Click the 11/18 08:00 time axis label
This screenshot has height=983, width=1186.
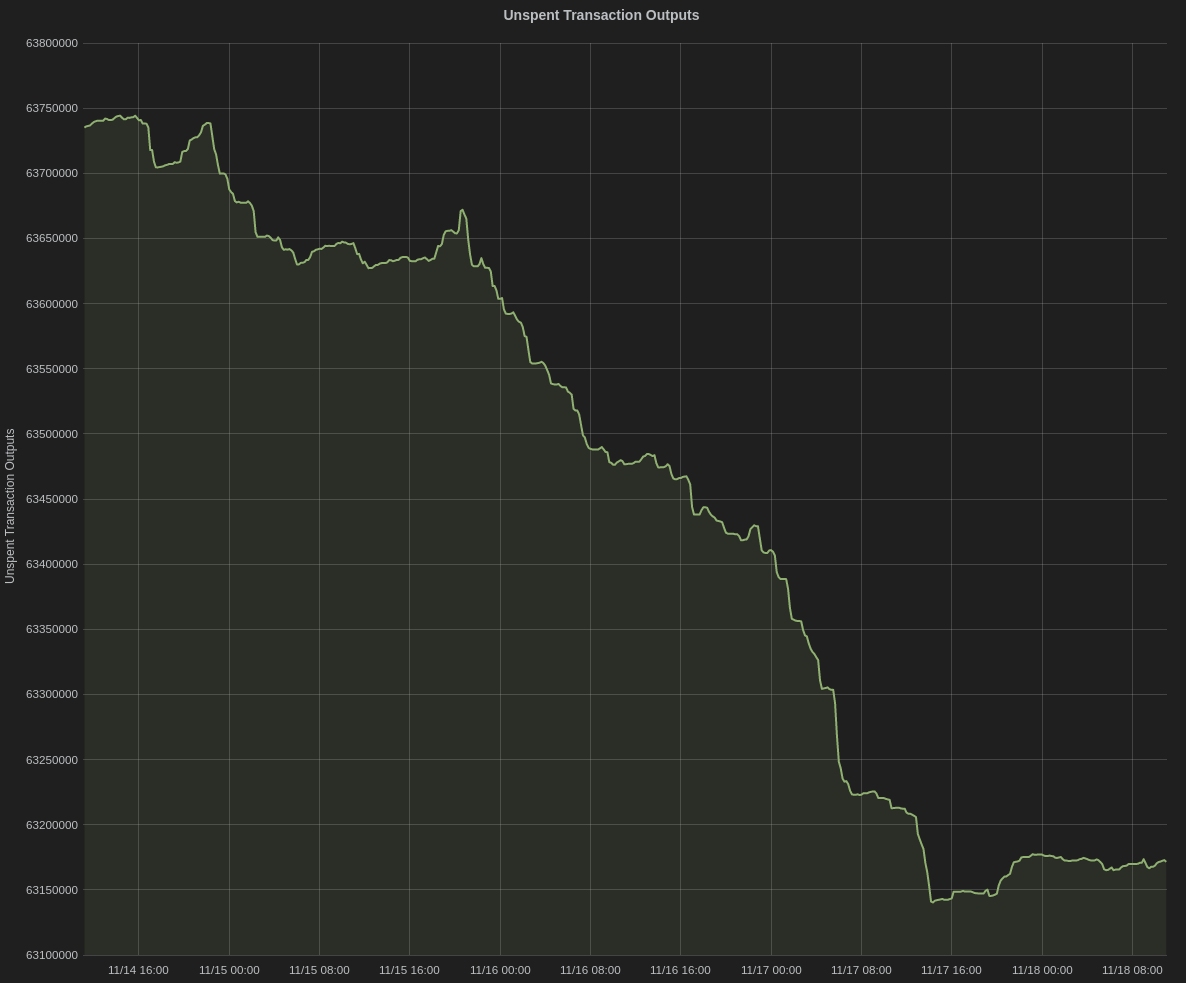(x=1132, y=970)
